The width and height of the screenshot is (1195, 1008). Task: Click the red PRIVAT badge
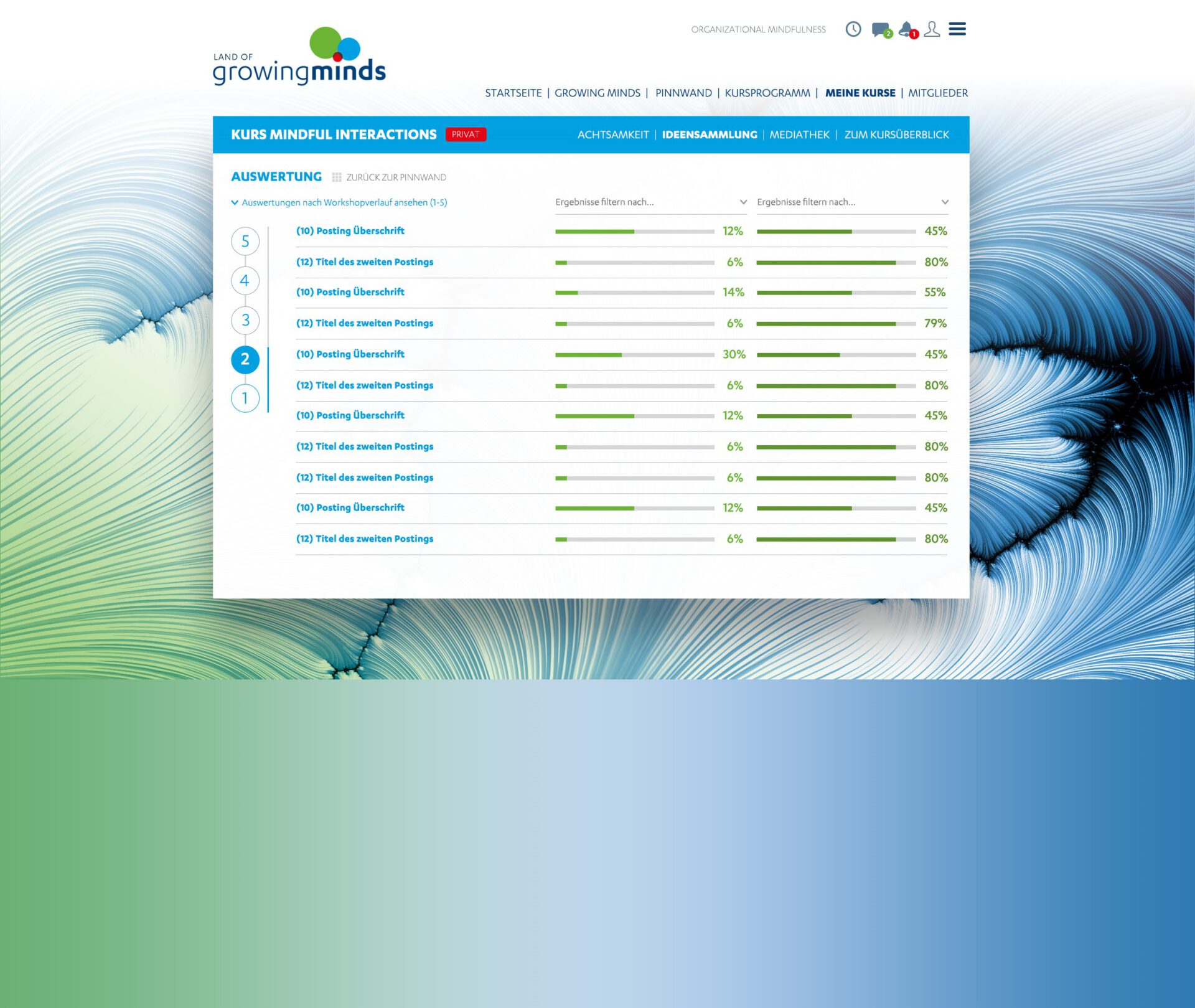466,134
